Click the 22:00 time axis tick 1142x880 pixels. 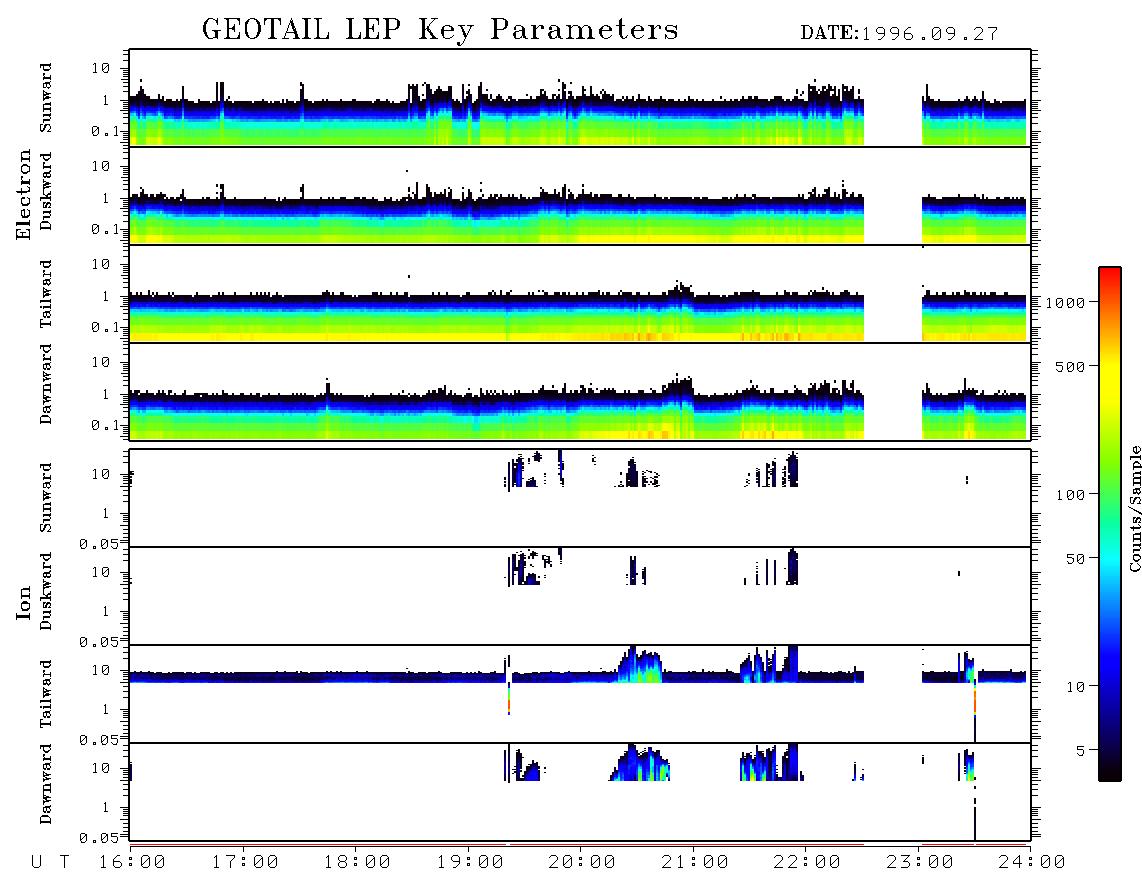pos(808,862)
